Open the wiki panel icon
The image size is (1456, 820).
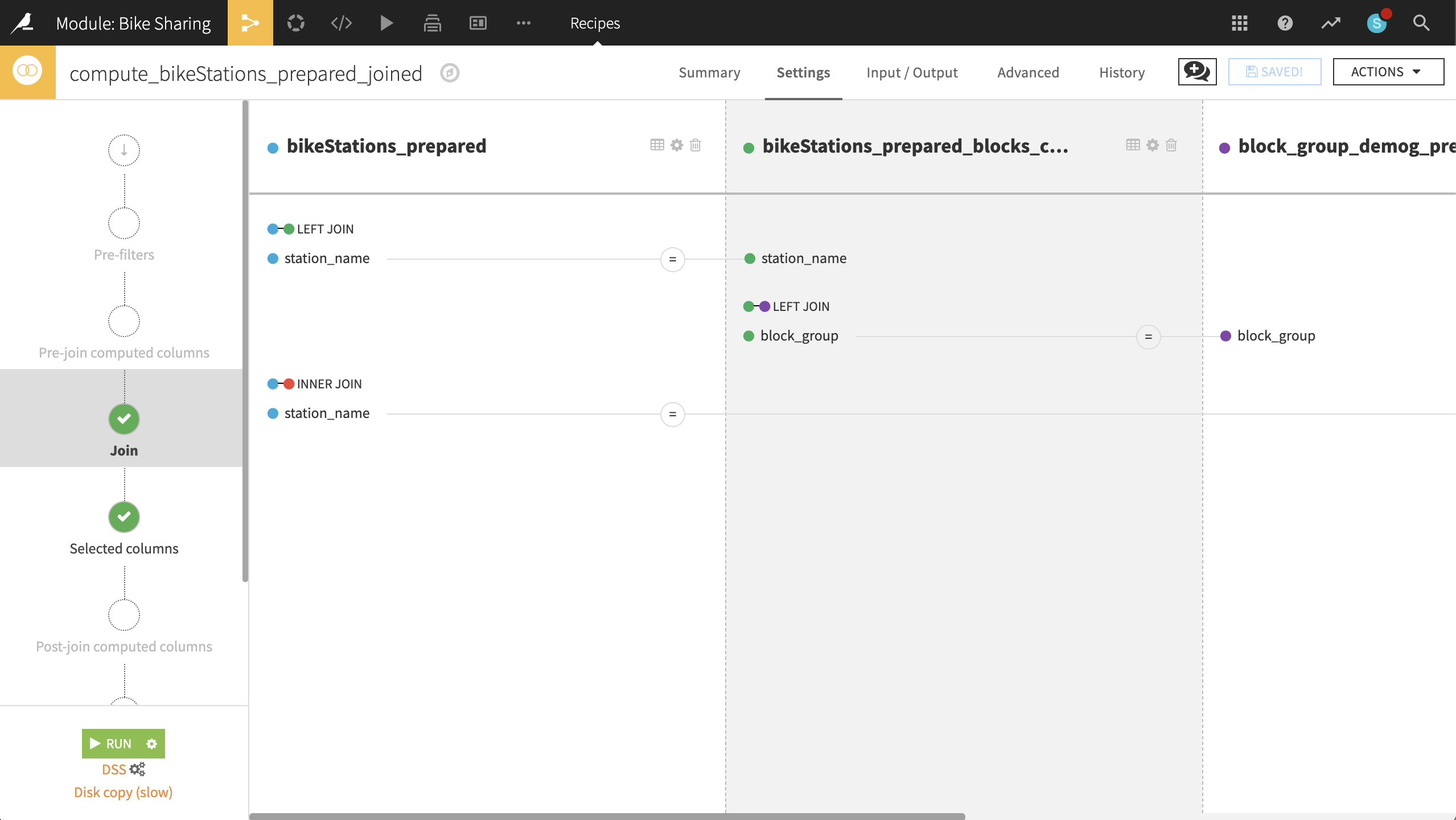[478, 23]
